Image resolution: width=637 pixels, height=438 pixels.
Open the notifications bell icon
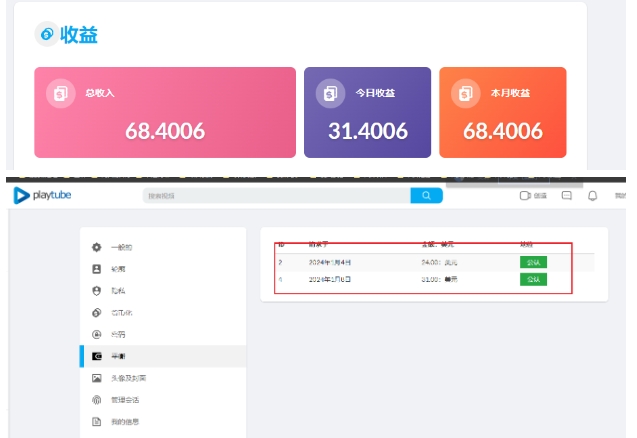(592, 196)
